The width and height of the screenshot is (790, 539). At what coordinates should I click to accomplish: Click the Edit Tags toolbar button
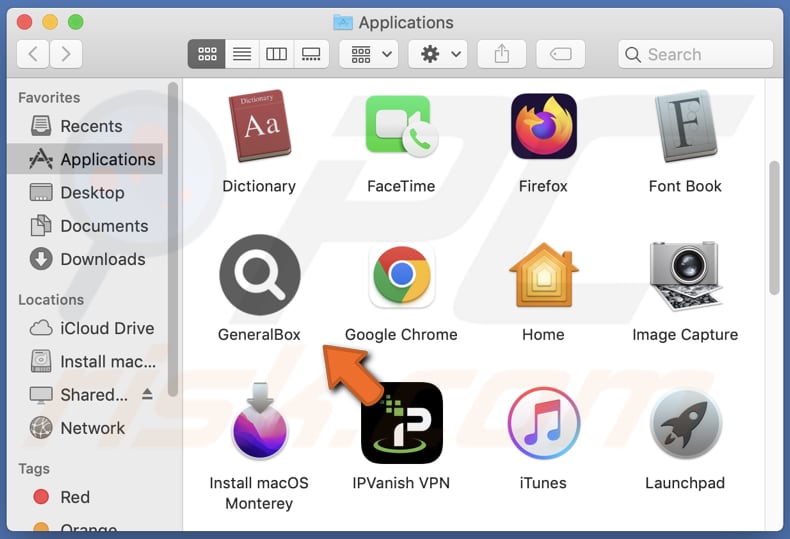click(560, 54)
